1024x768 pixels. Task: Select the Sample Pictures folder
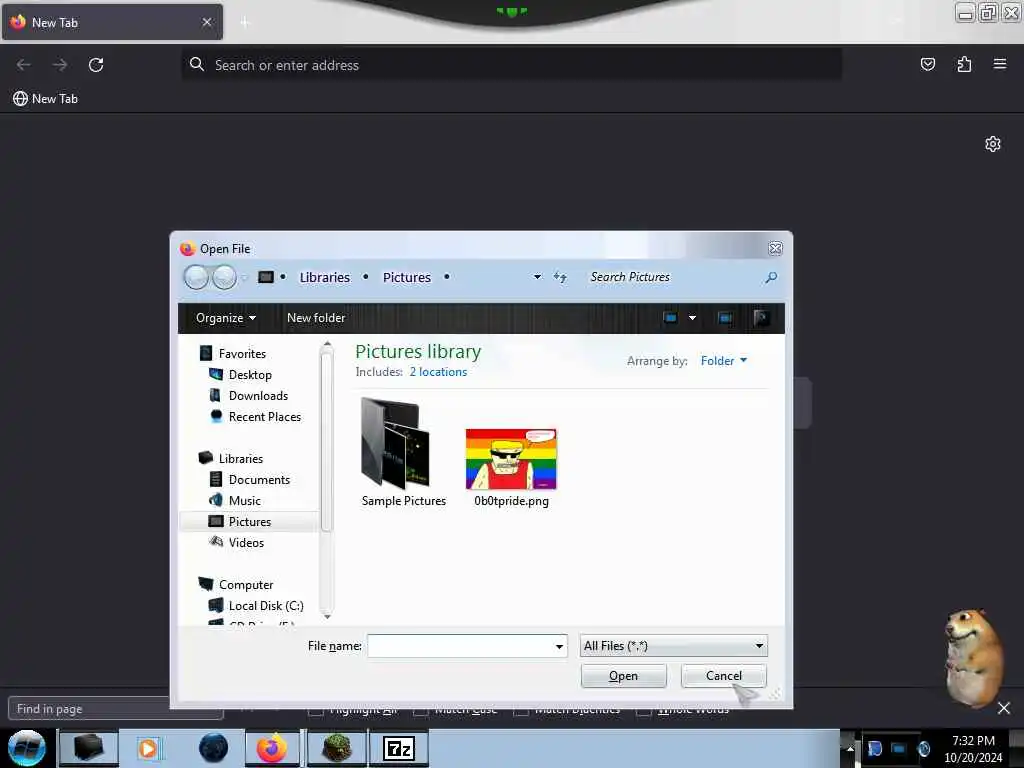404,453
